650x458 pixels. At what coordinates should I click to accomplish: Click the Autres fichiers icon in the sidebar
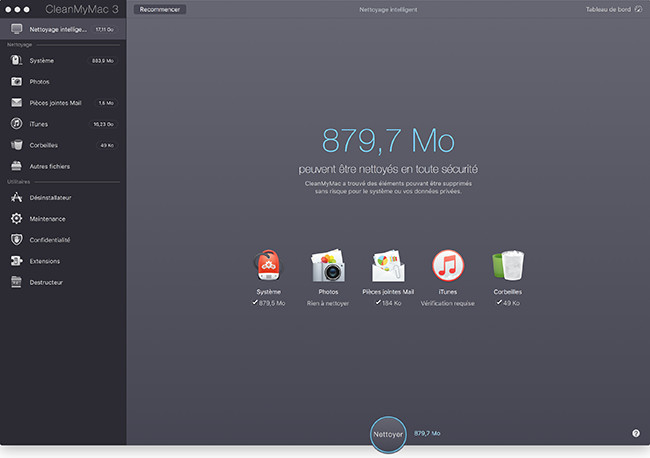click(x=17, y=166)
